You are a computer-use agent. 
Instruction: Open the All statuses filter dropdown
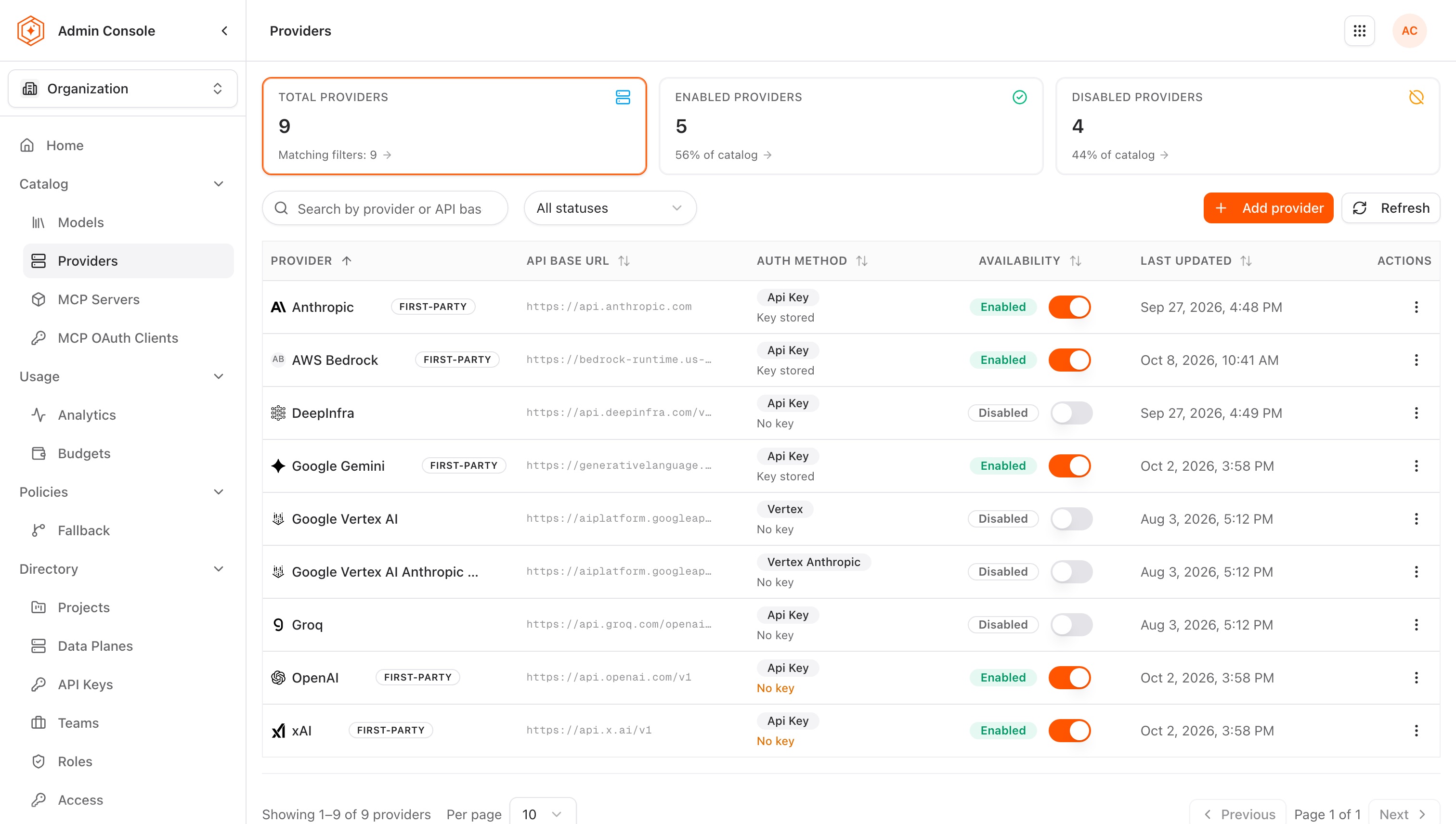click(610, 208)
